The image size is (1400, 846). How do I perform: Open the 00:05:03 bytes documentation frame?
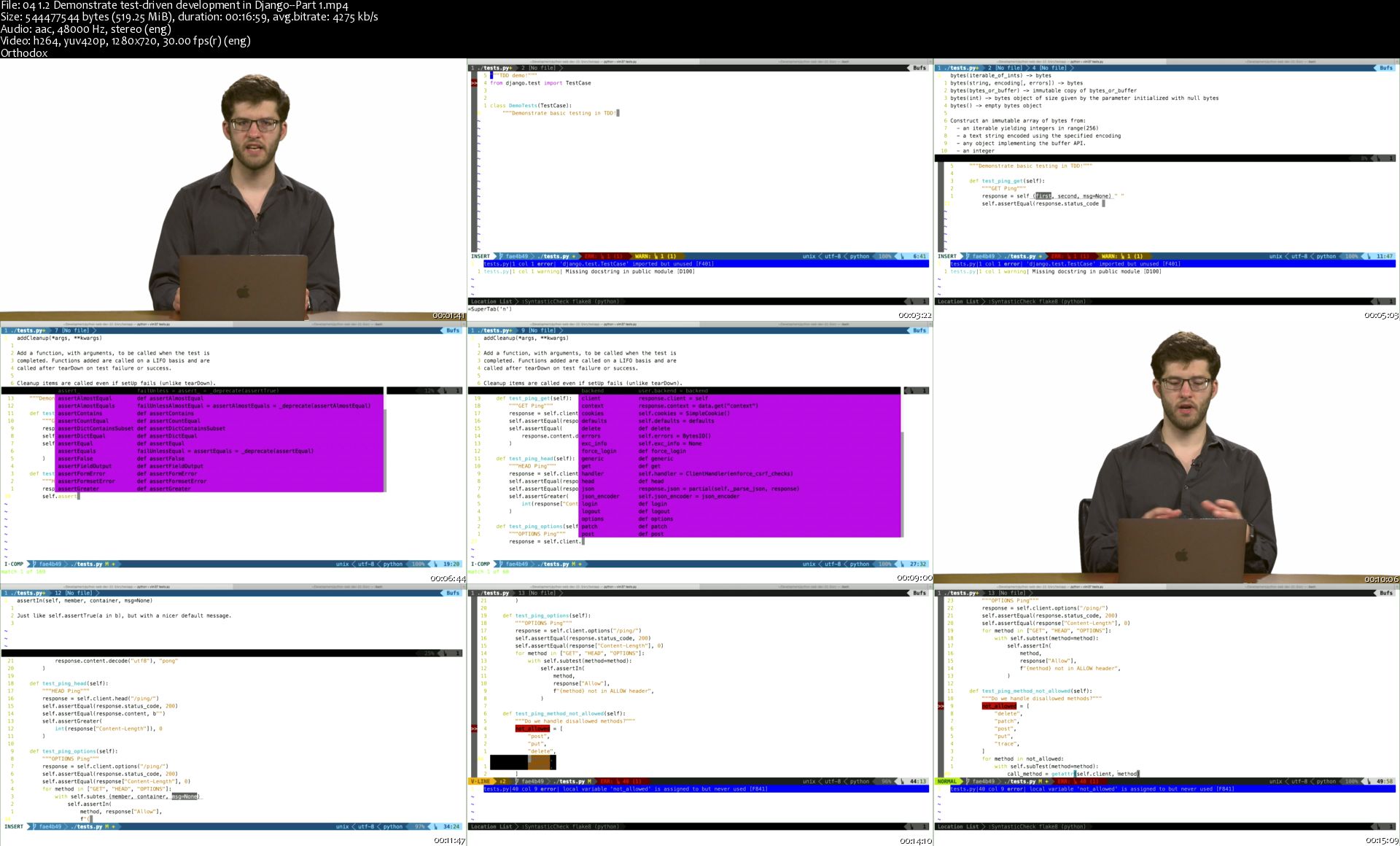coord(1167,190)
